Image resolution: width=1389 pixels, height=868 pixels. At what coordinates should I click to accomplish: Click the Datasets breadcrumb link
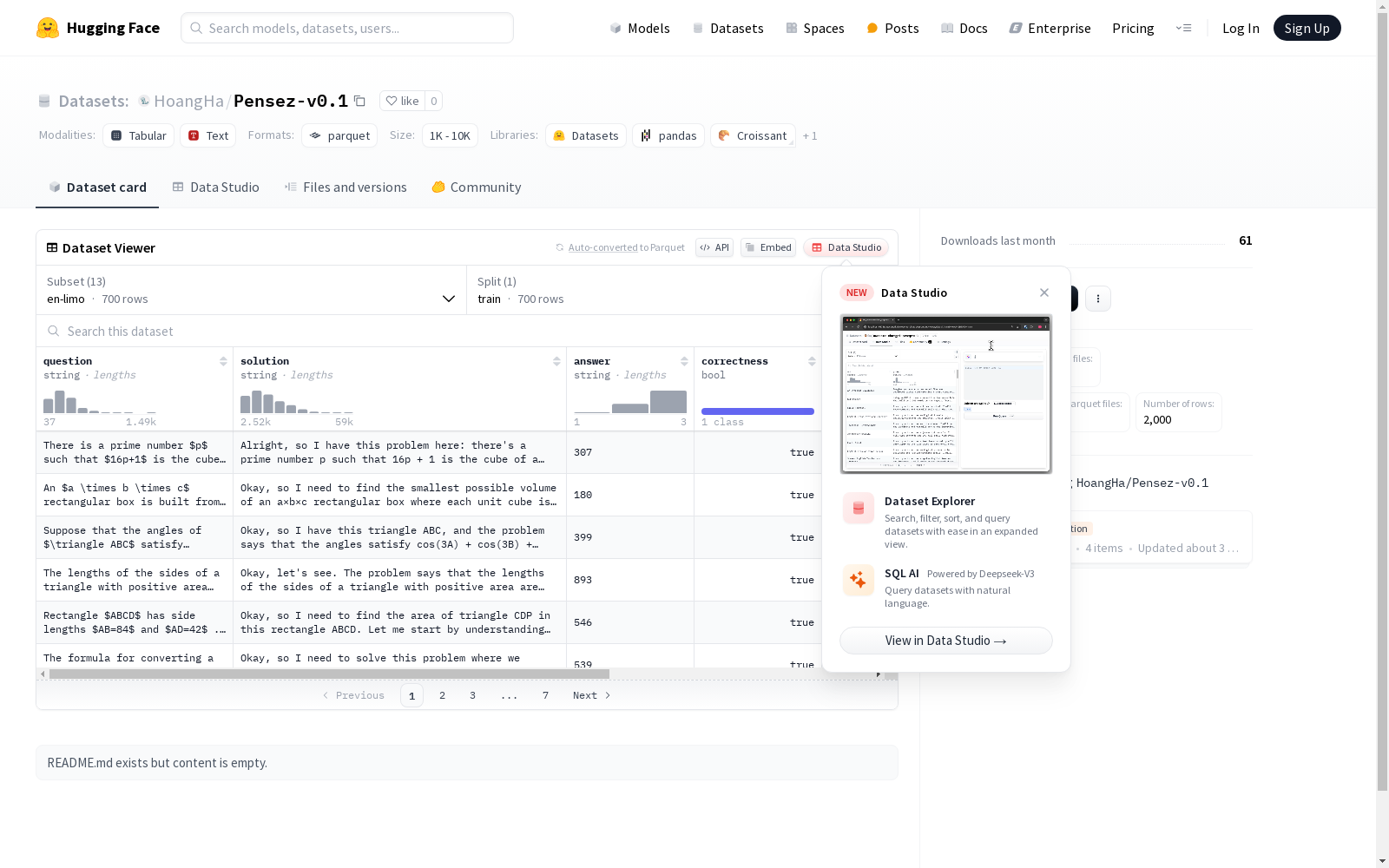(93, 101)
